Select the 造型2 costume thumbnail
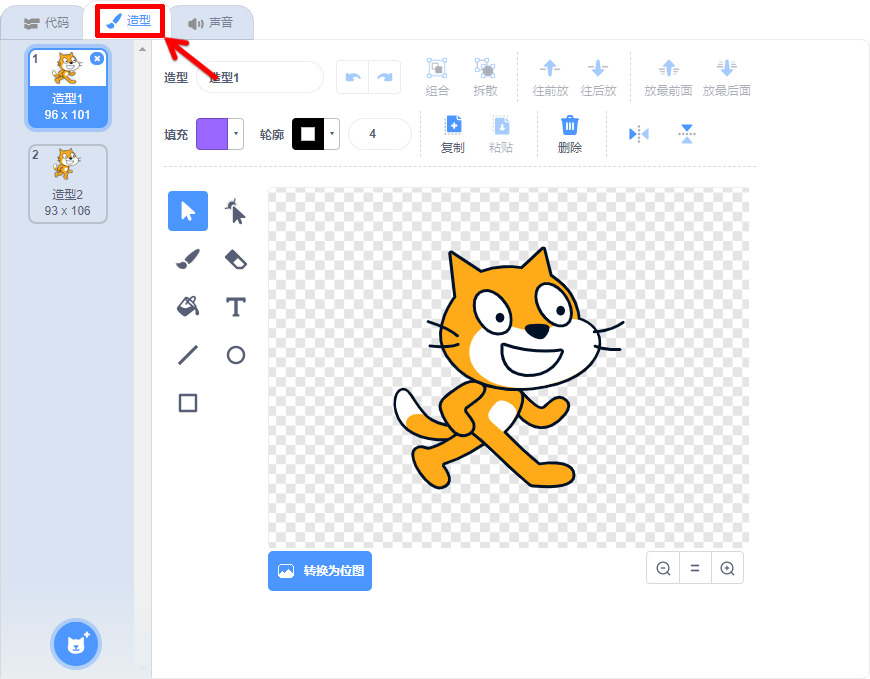The image size is (870, 679). (68, 184)
